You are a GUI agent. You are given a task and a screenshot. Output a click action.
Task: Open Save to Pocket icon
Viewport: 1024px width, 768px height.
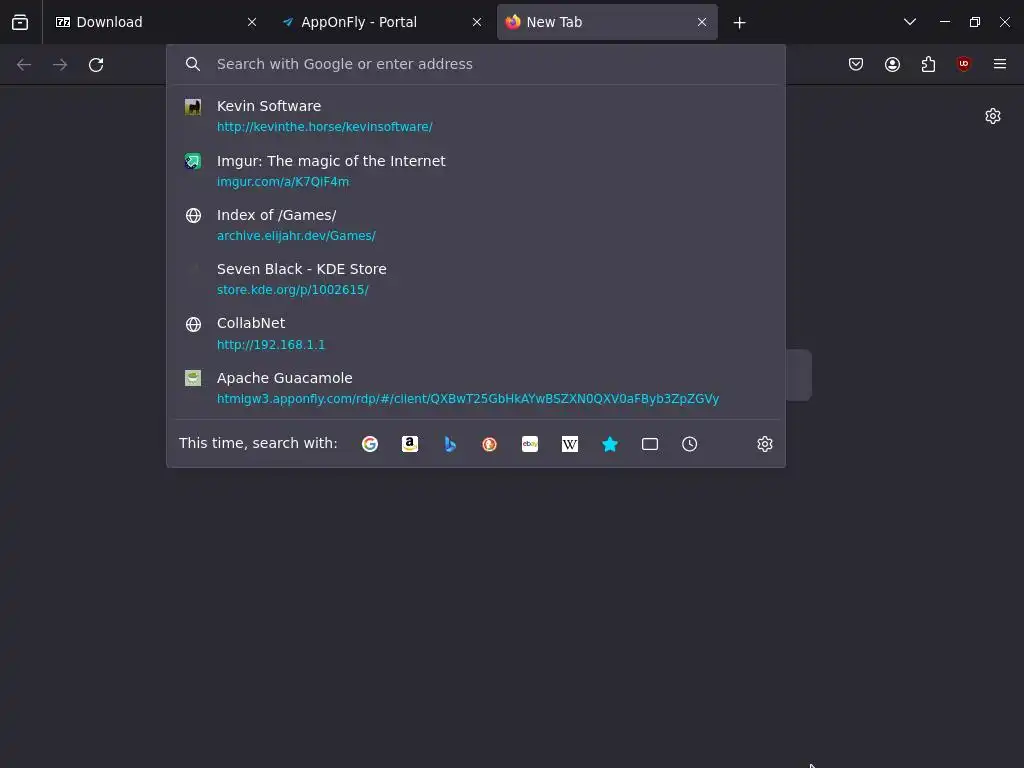tap(856, 64)
